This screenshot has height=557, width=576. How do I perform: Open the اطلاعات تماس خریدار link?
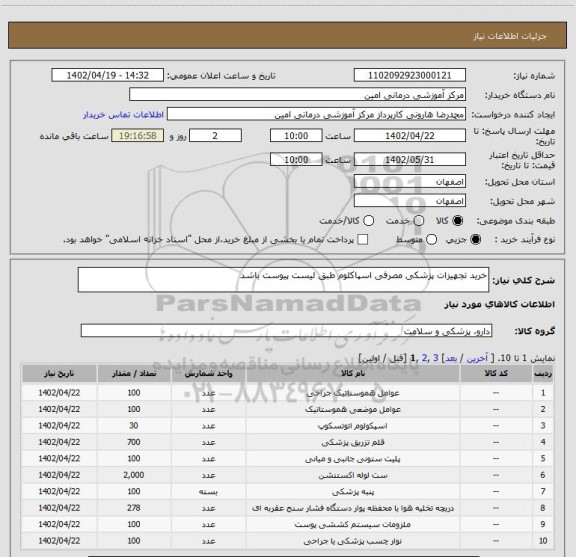click(123, 115)
